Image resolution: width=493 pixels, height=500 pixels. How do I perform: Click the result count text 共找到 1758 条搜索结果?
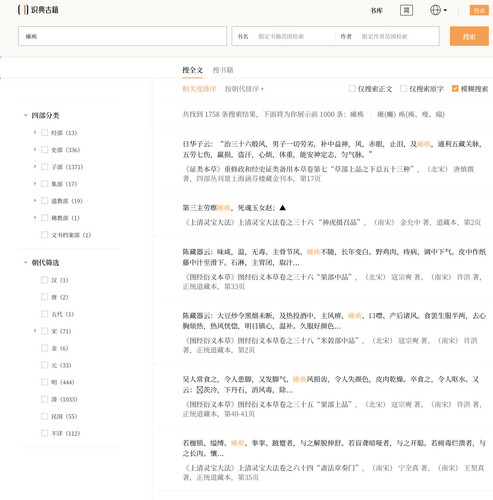(220, 114)
